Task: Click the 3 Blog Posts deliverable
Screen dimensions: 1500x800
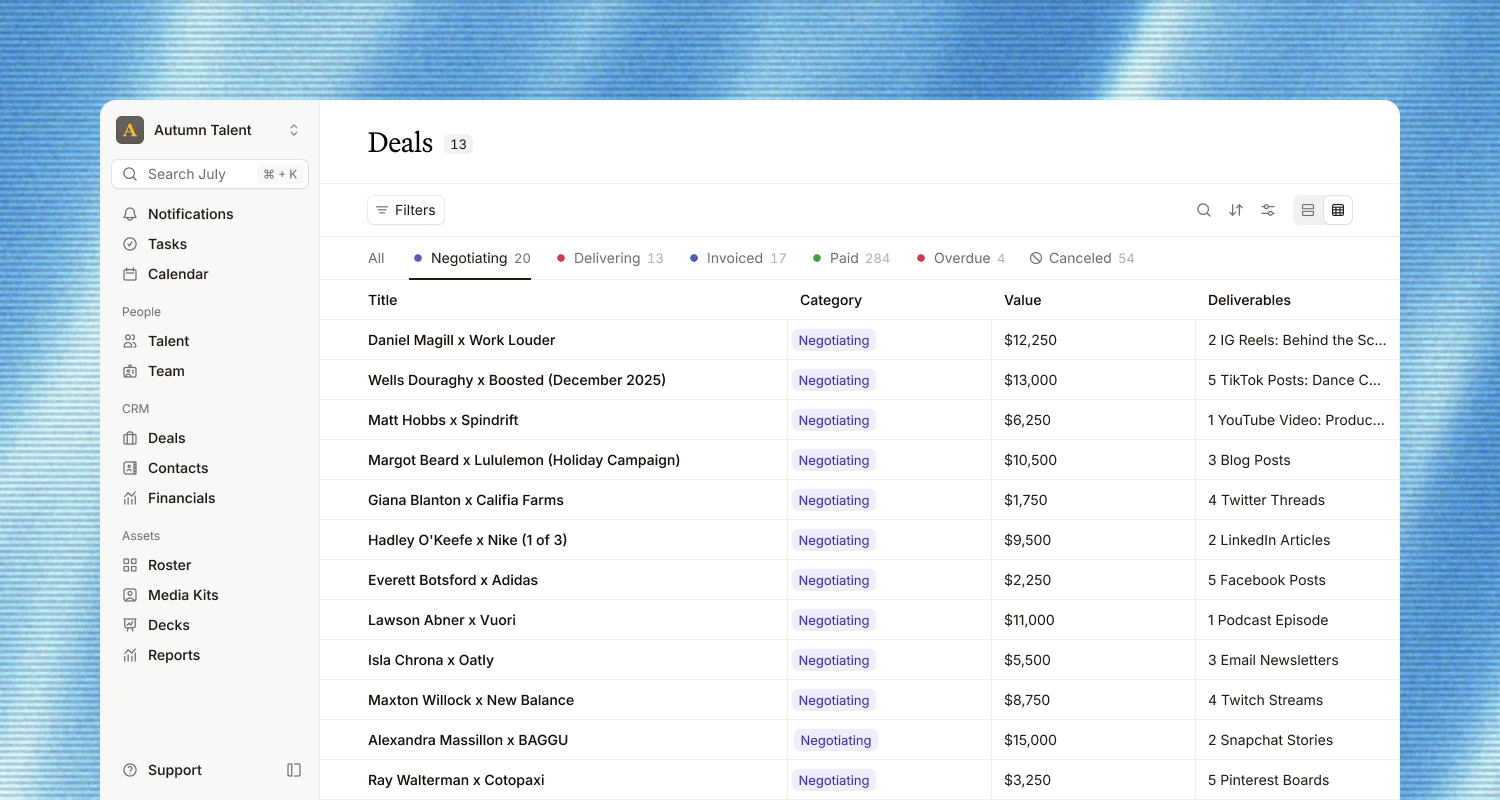Action: [1249, 460]
